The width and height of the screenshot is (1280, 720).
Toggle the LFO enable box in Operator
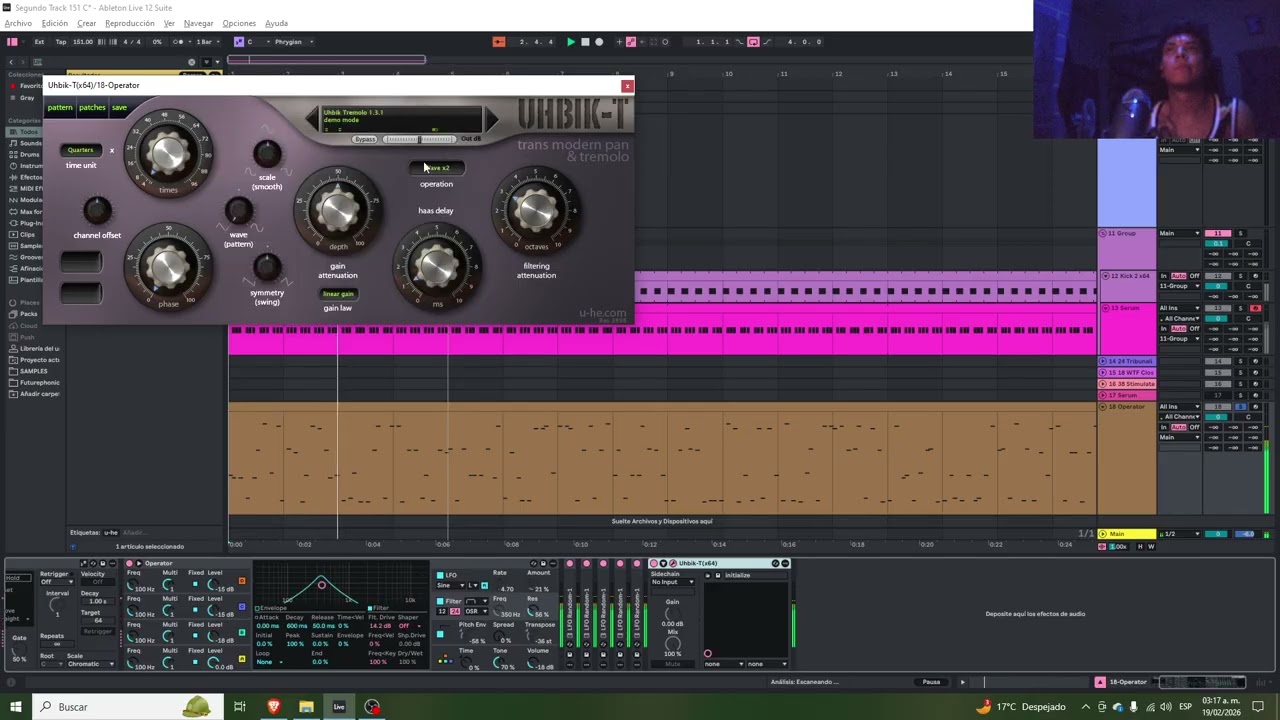click(x=440, y=575)
